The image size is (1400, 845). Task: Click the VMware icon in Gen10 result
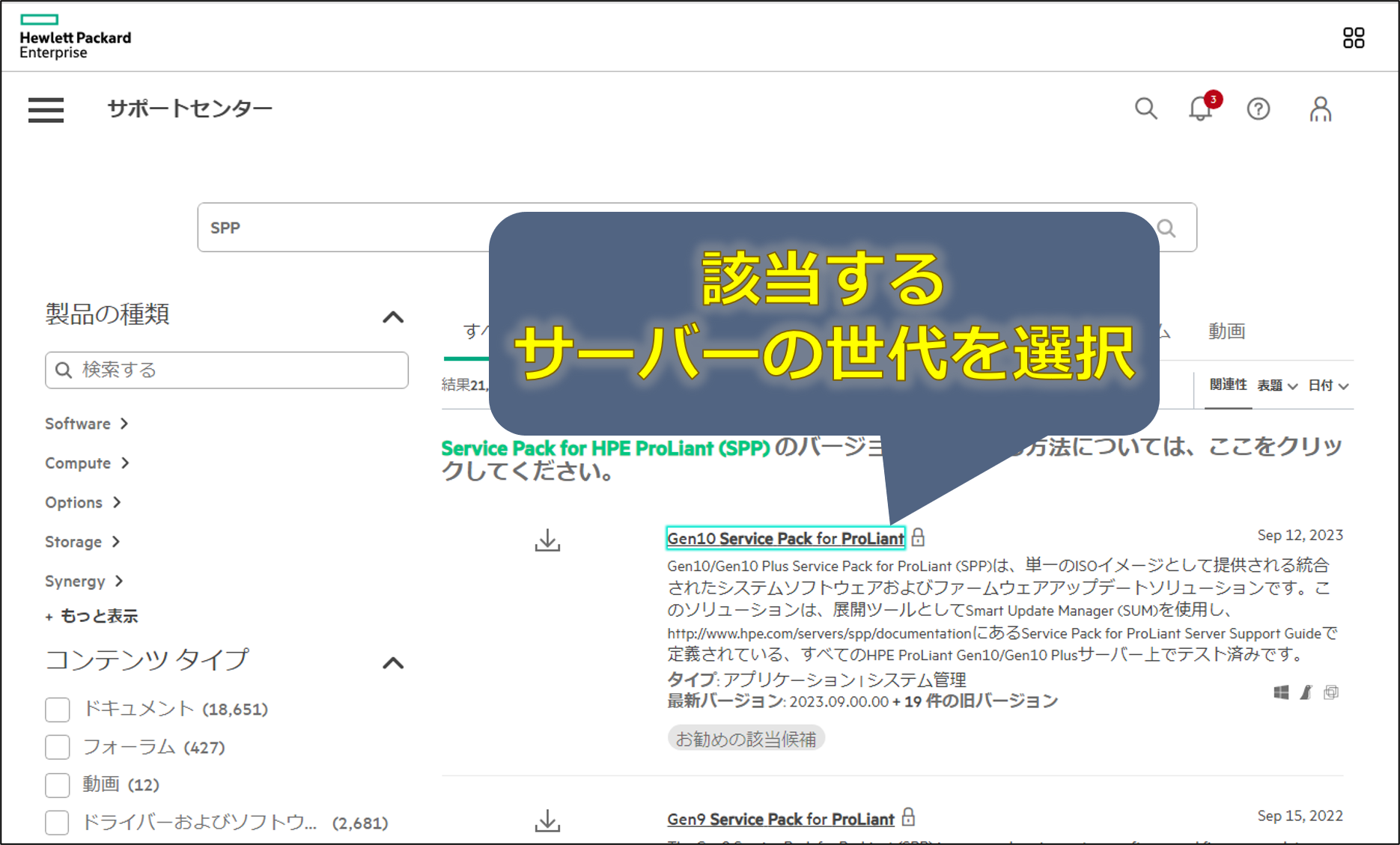(x=1331, y=692)
